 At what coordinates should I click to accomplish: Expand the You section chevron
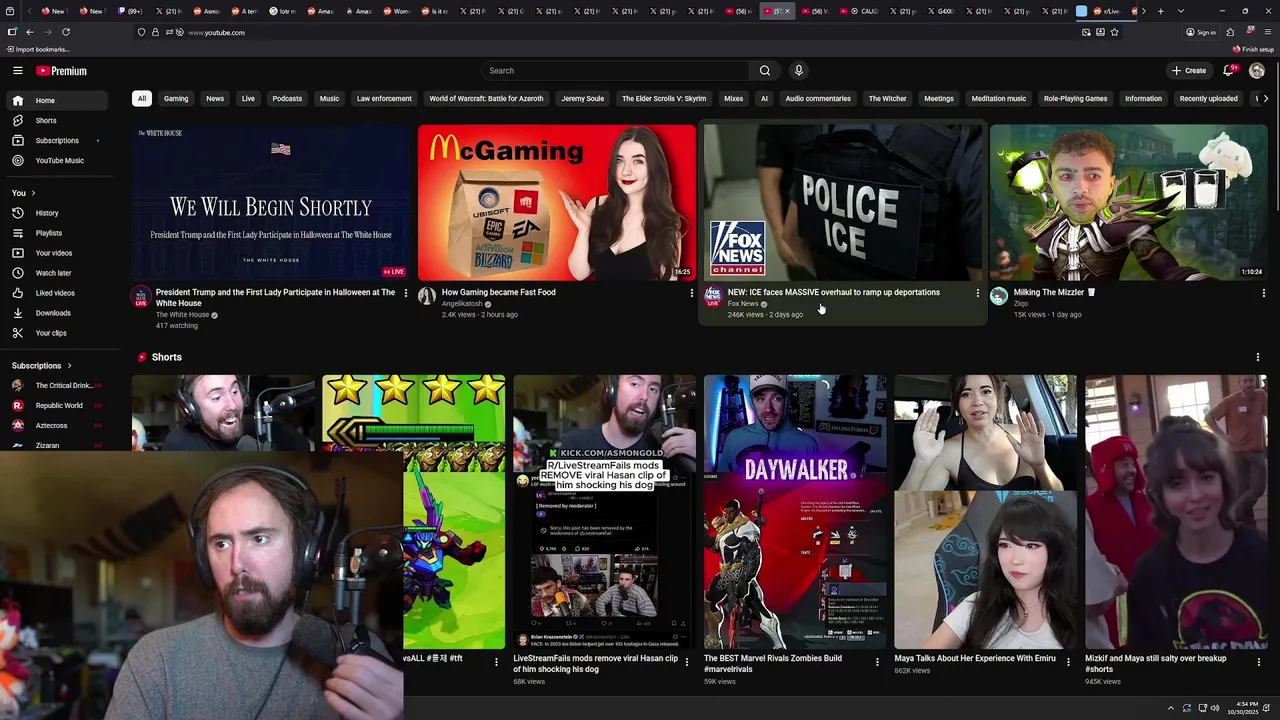[x=33, y=193]
